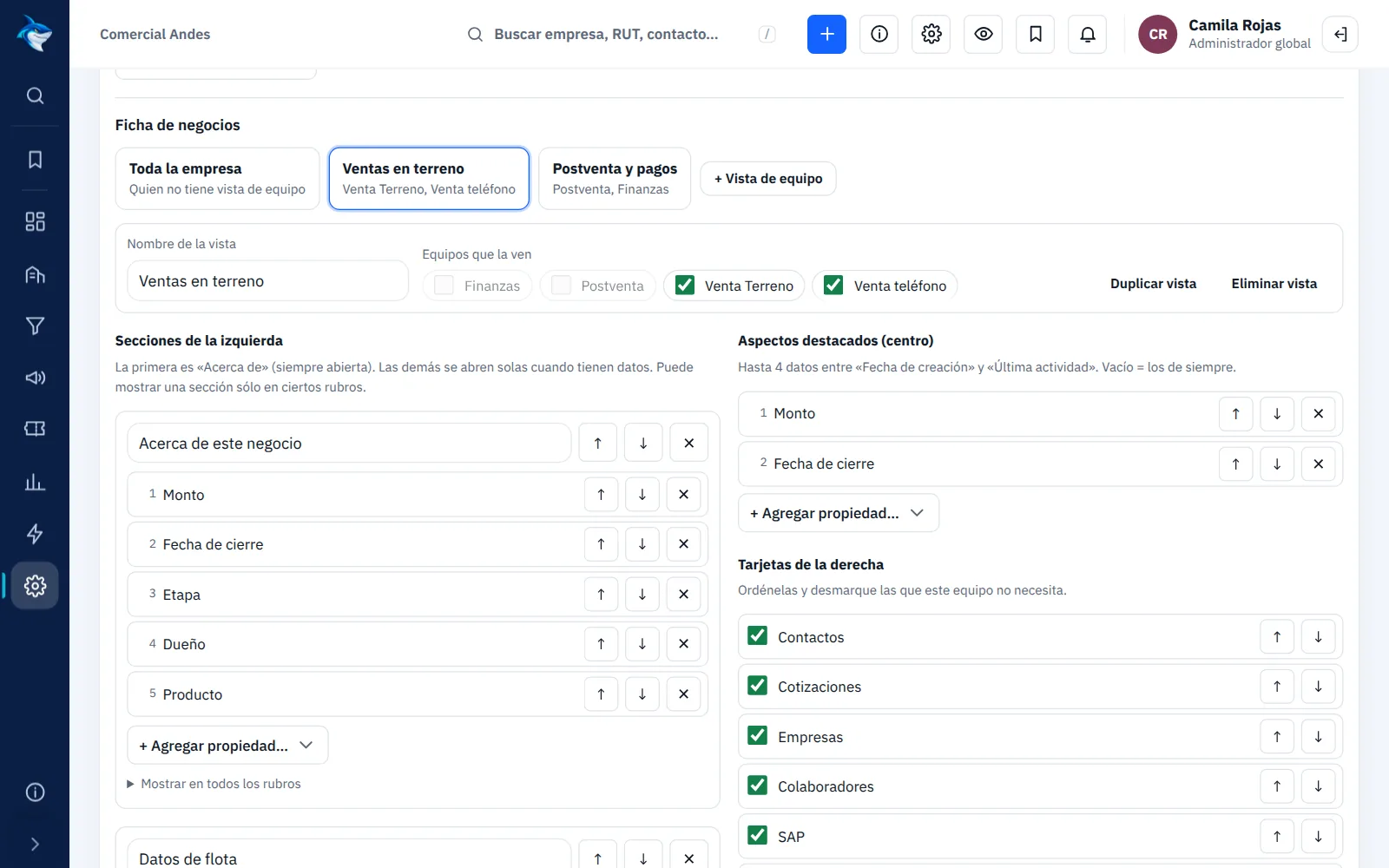1389x868 pixels.
Task: Click the Nombre de la vista input field
Action: pos(267,281)
